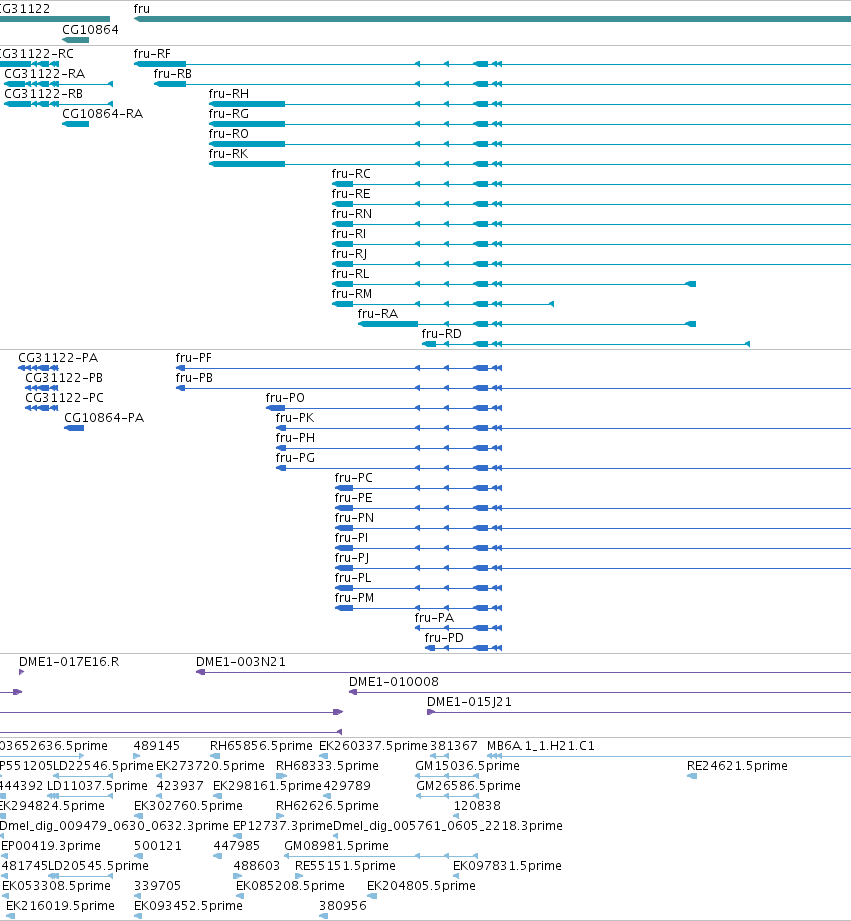Open protein label "CG10864-PA"
The width and height of the screenshot is (851, 921).
pos(104,418)
